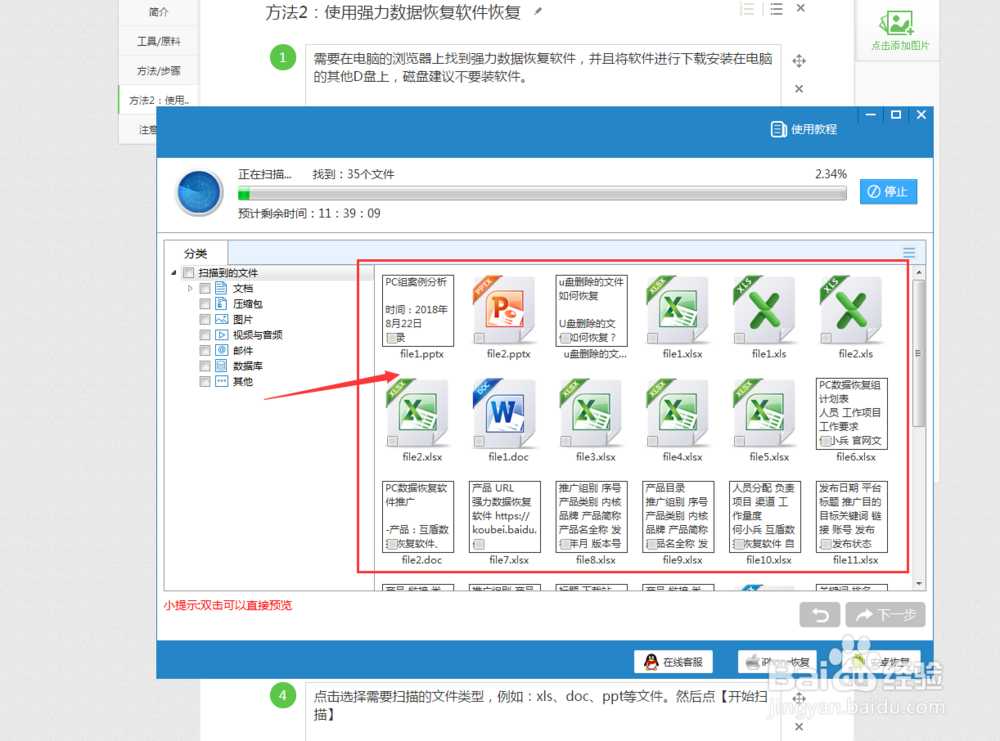Image resolution: width=1000 pixels, height=741 pixels.
Task: Select the 文档 documents category icon
Action: click(x=221, y=288)
